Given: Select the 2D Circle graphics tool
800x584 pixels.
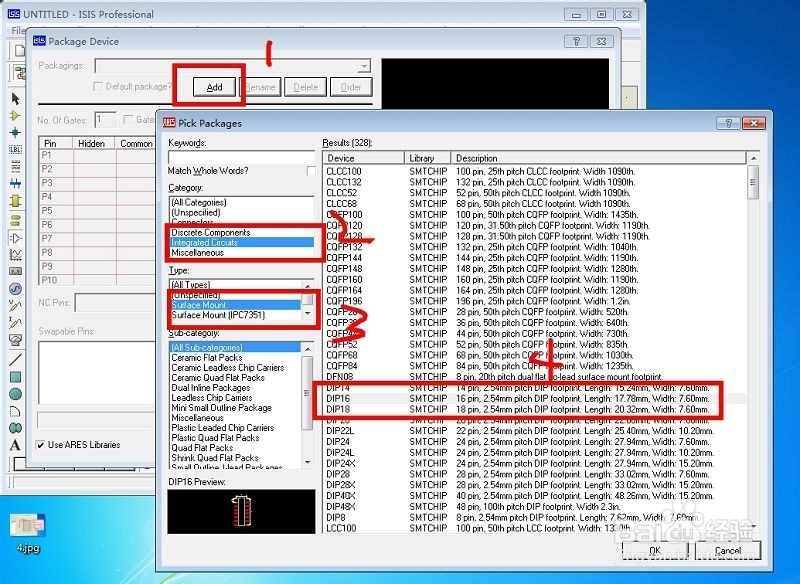Looking at the screenshot, I should pyautogui.click(x=15, y=394).
